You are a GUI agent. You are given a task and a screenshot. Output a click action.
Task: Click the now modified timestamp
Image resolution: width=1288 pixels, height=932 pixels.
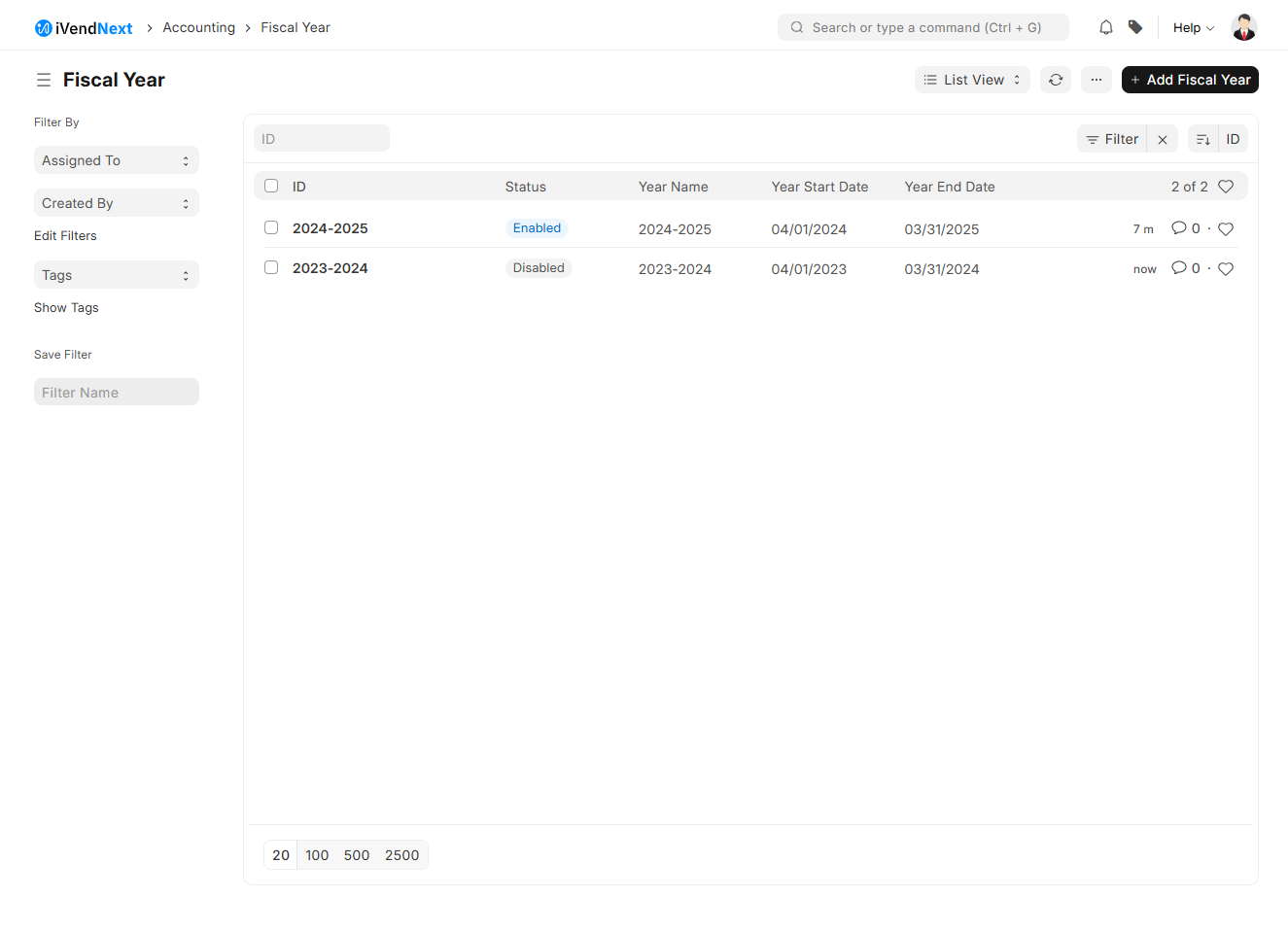(1145, 269)
